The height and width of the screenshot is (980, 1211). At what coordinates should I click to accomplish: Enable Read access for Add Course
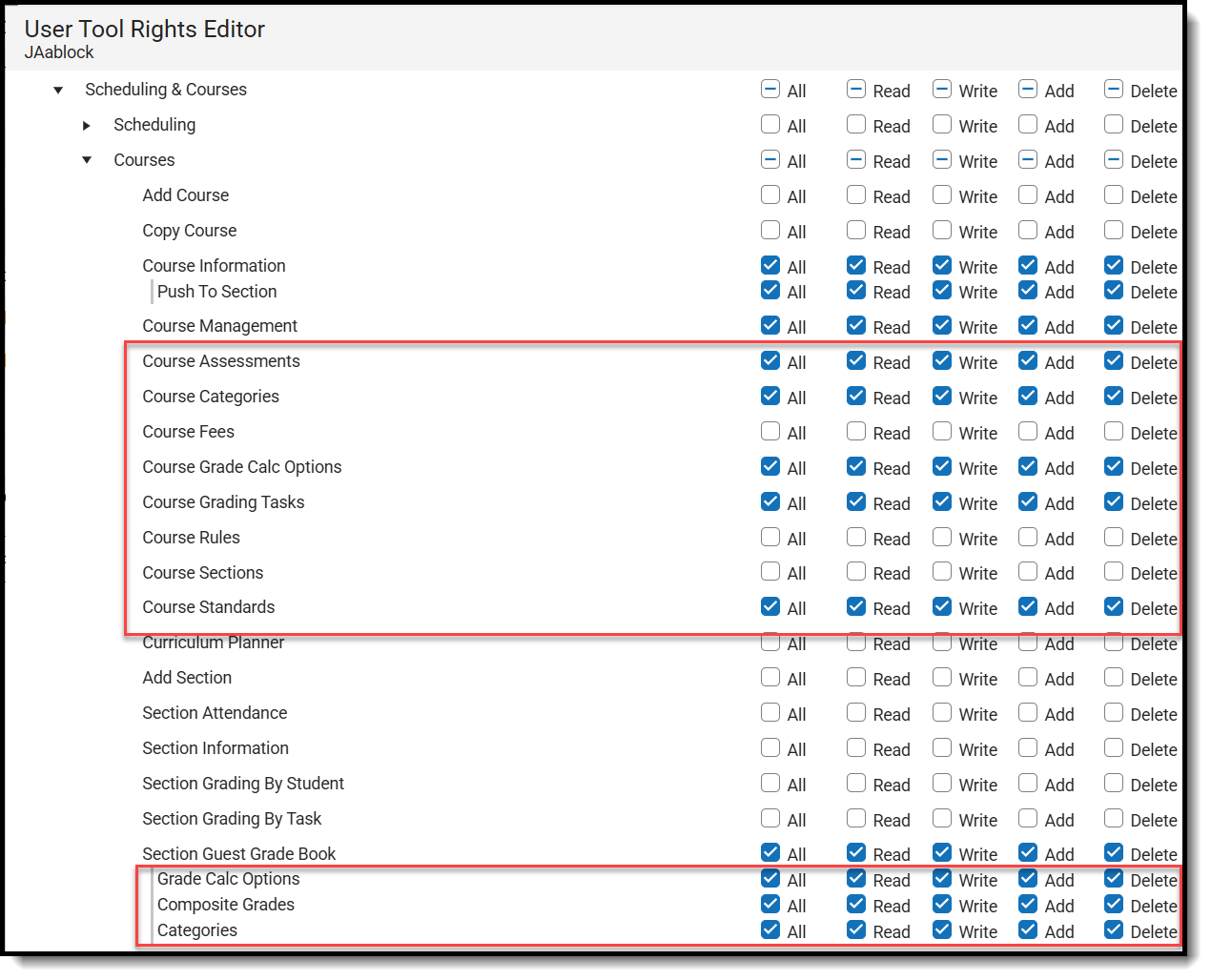[x=855, y=195]
